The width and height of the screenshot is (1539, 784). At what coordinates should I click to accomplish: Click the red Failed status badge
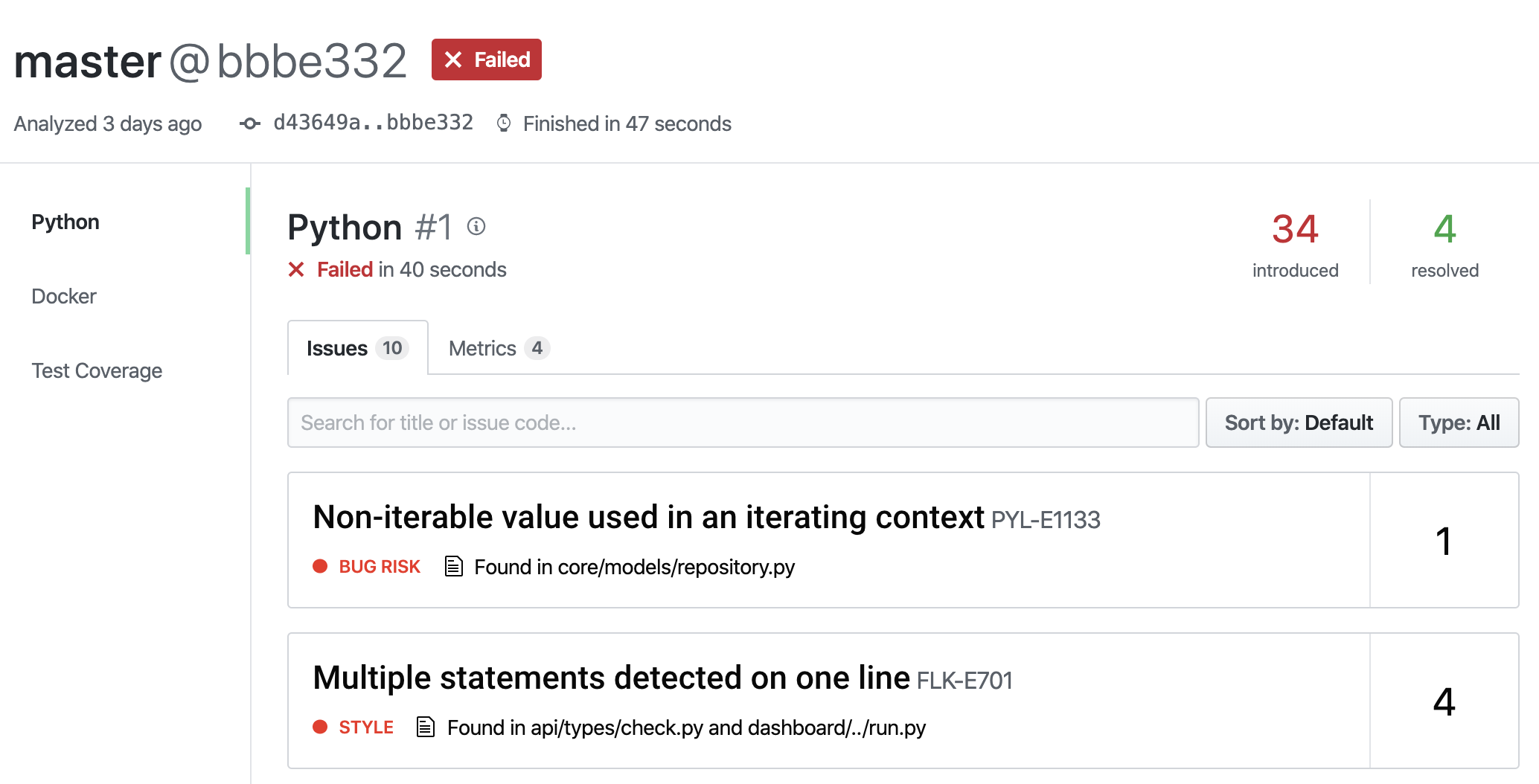(487, 60)
